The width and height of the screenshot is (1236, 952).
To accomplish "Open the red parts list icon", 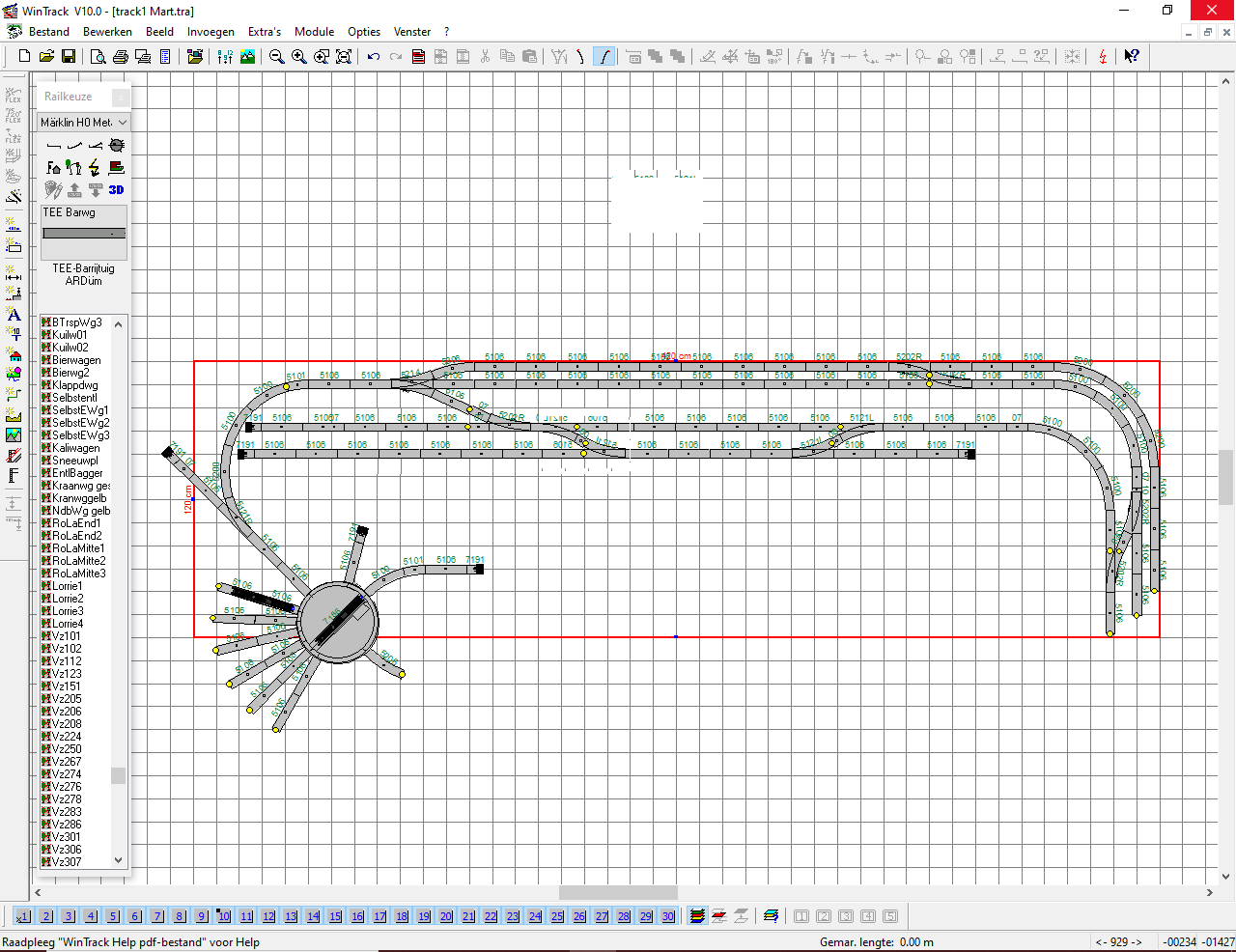I will point(418,57).
